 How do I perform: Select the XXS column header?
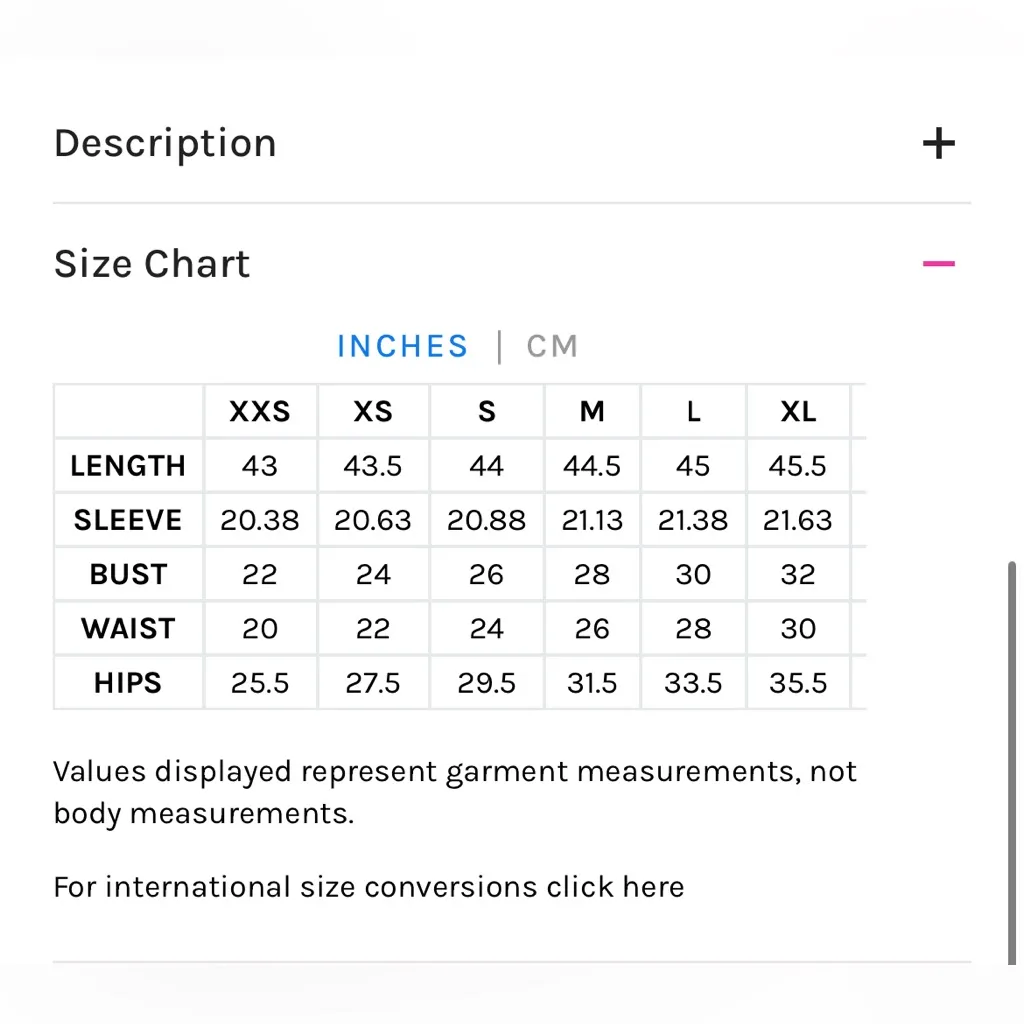[x=260, y=412]
